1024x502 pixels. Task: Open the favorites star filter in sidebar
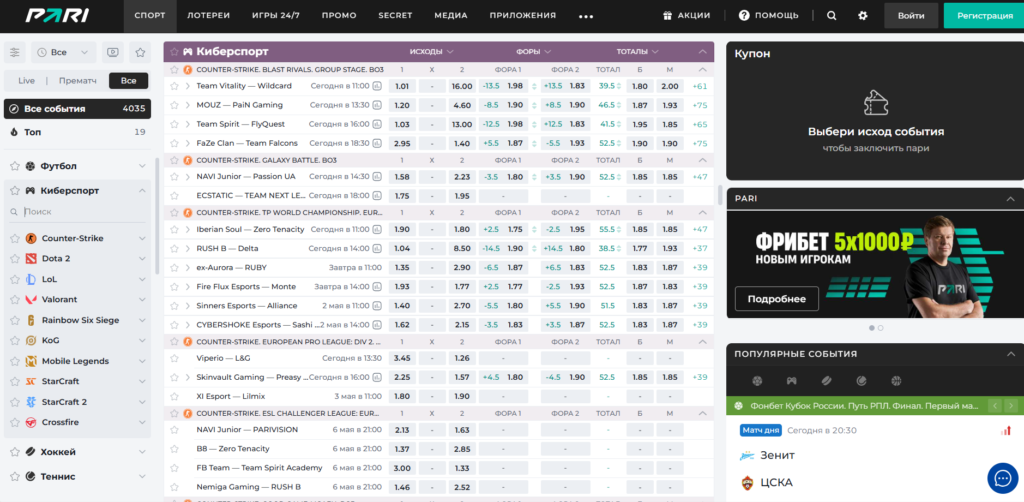point(140,52)
